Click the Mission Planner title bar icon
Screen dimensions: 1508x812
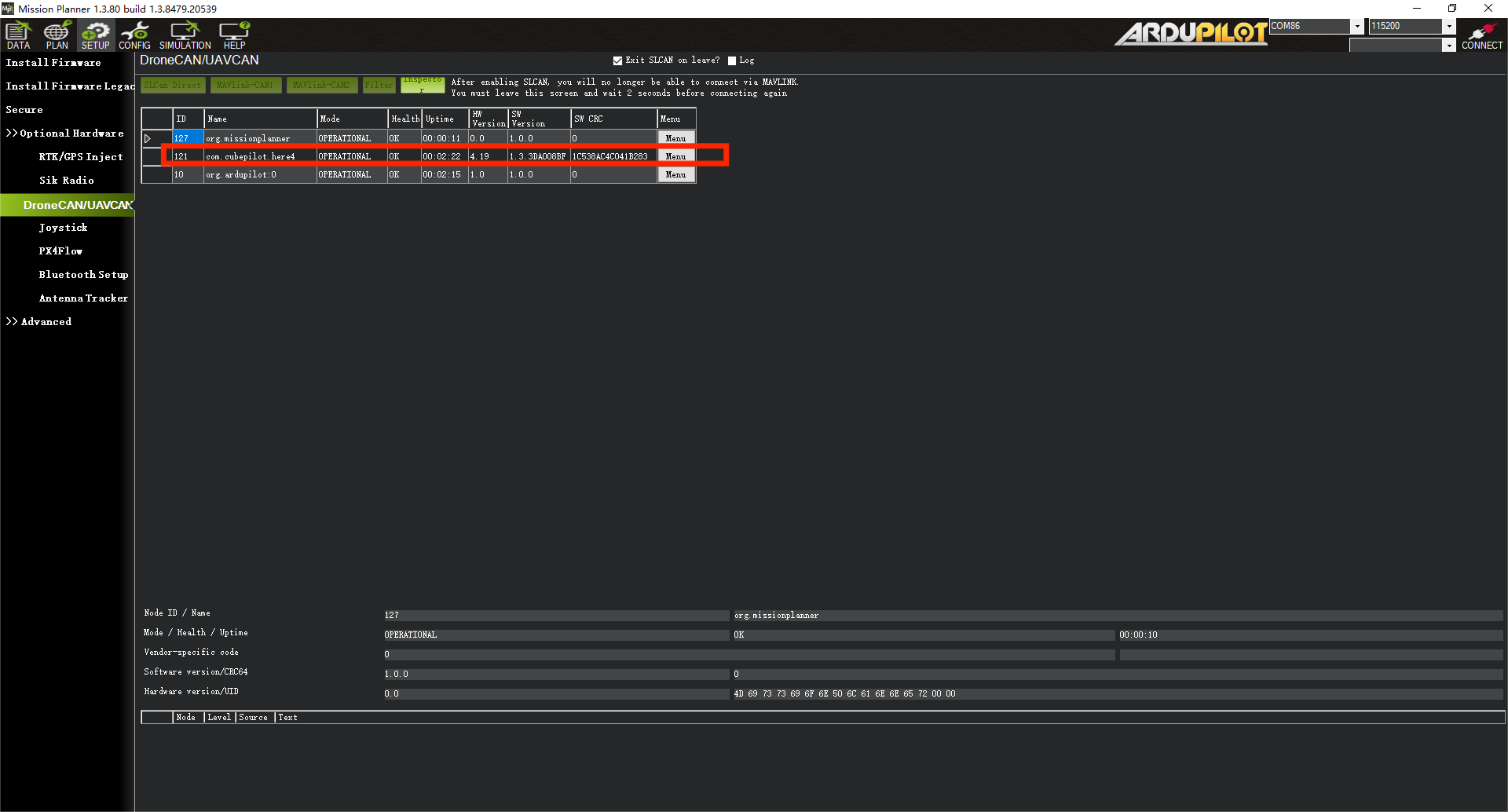click(8, 9)
